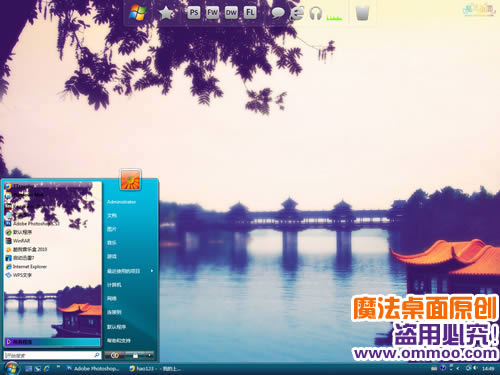Launch Flash from the FL dock icon
The image size is (500, 375).
pyautogui.click(x=250, y=13)
